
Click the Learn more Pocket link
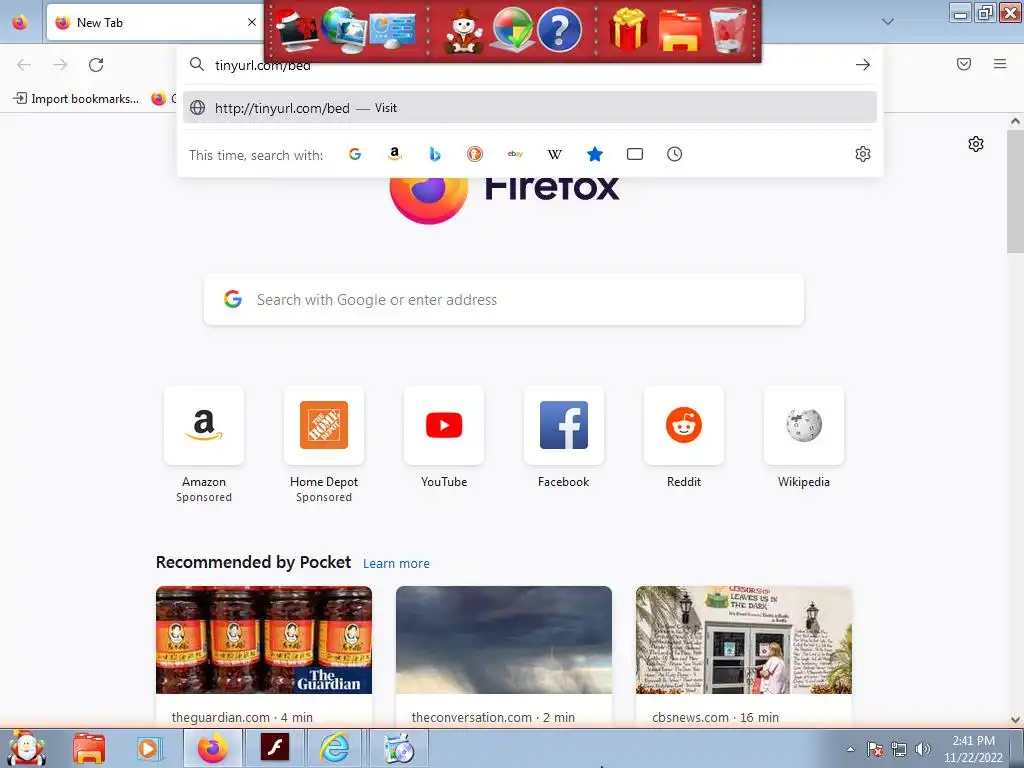(396, 564)
